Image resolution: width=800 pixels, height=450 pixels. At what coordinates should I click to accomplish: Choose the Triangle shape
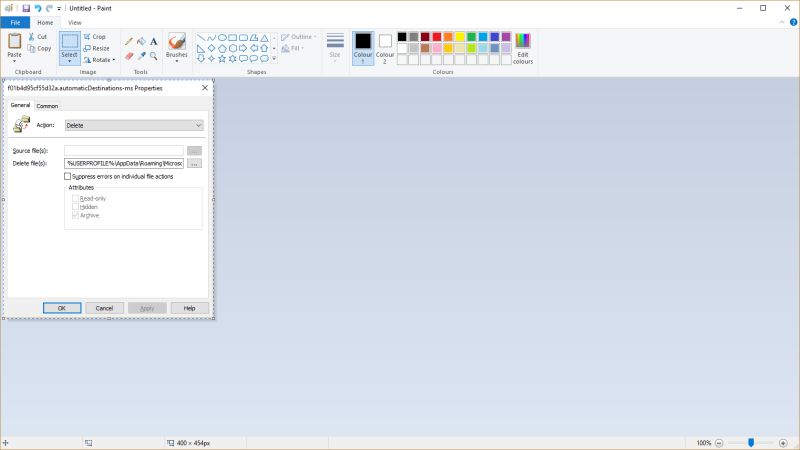264,38
